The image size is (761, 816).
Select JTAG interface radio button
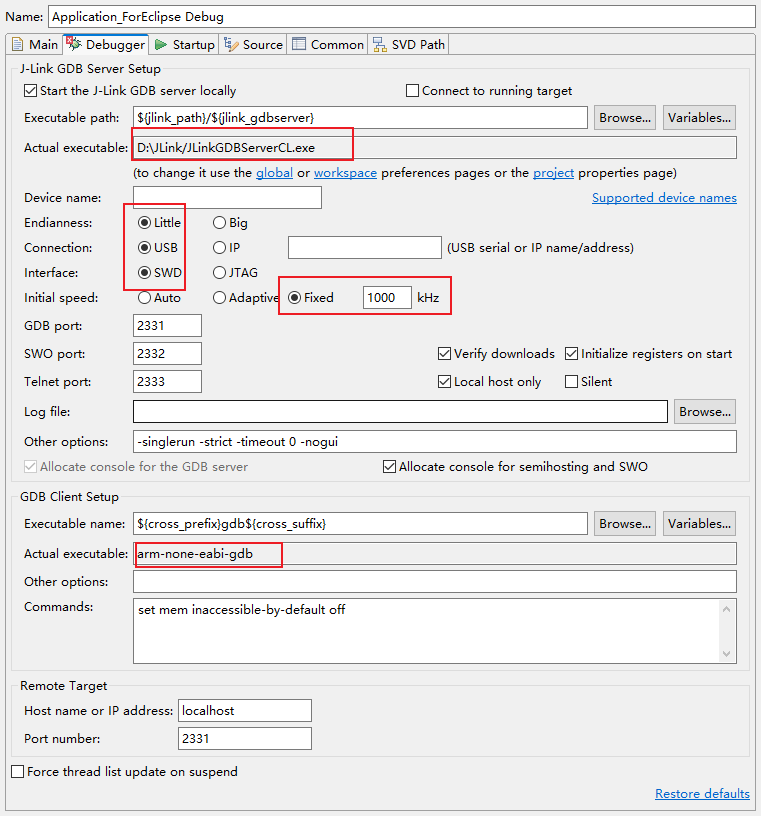click(x=219, y=273)
